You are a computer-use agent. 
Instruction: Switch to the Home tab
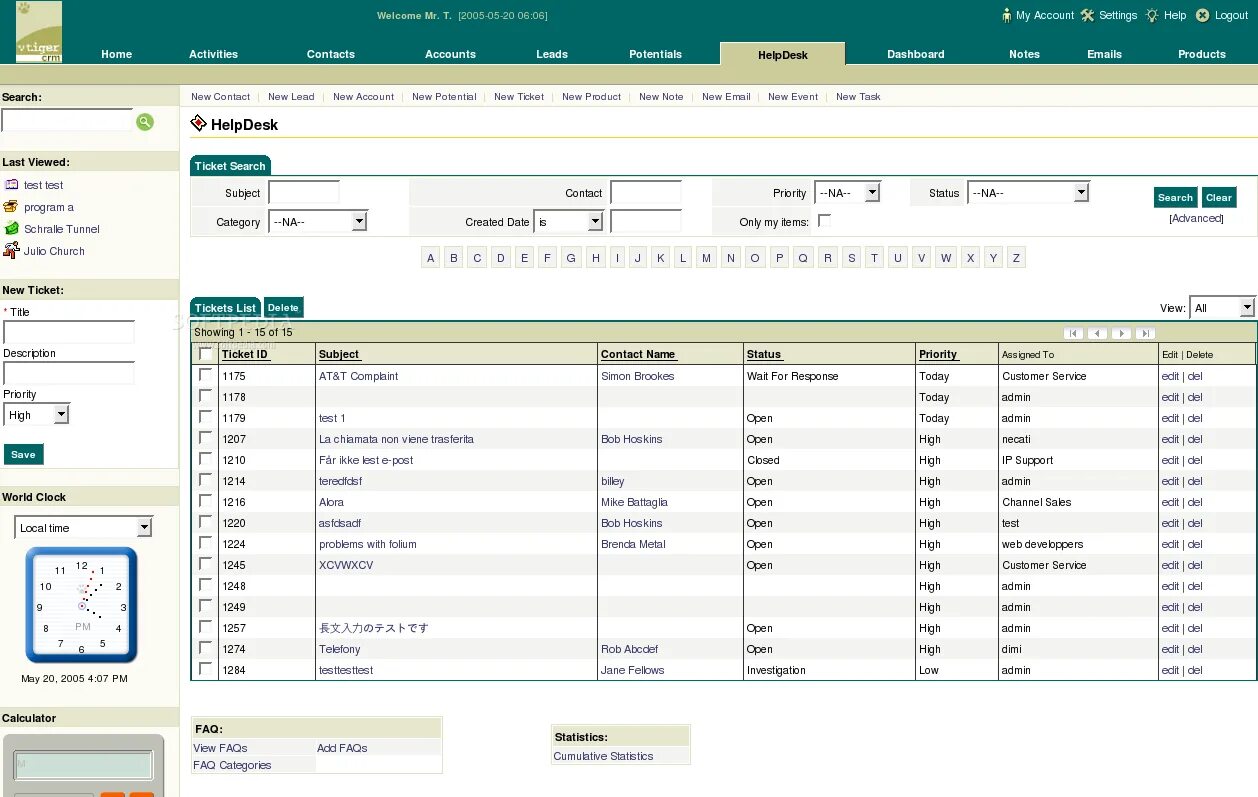[x=117, y=54]
